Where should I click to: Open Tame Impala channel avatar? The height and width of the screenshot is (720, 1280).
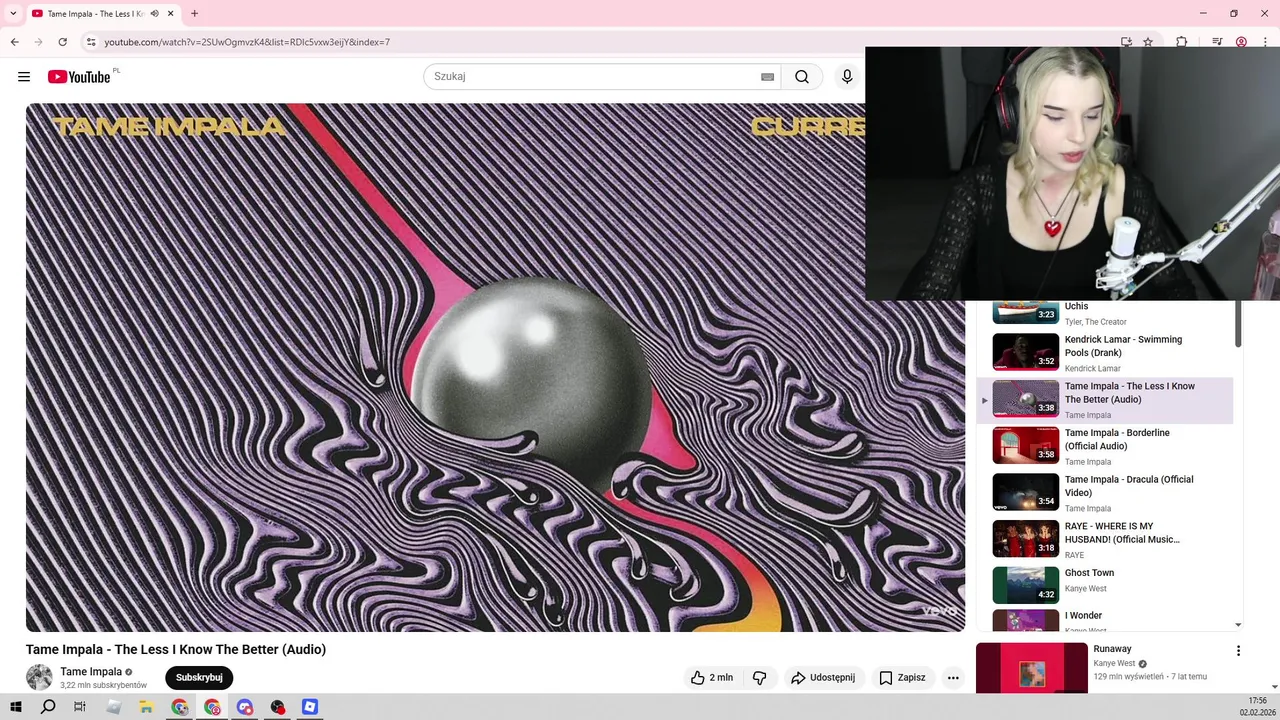[39, 677]
